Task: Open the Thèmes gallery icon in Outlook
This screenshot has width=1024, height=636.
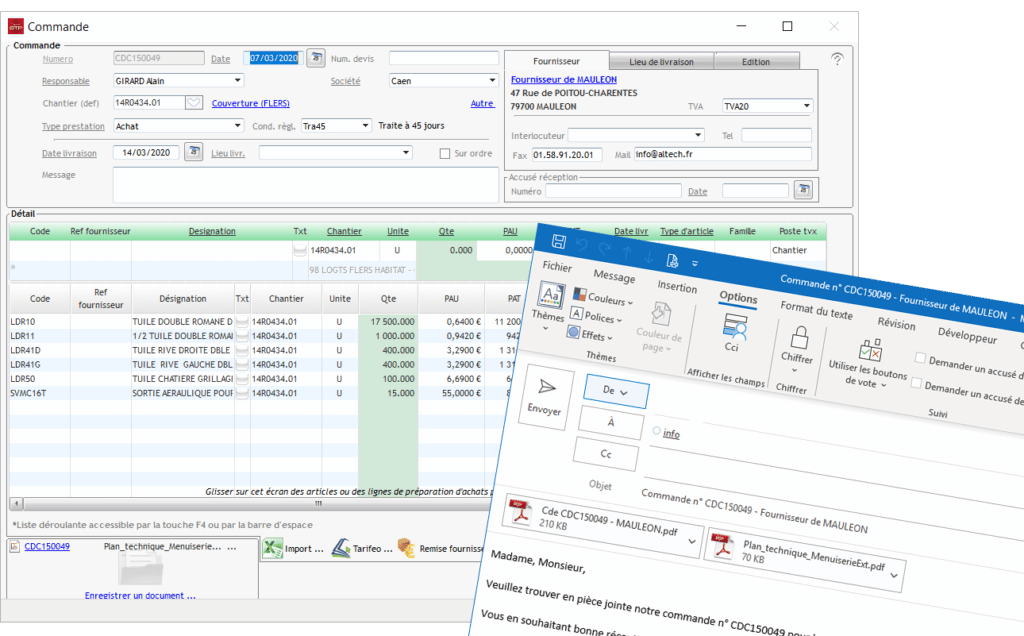Action: coord(551,295)
